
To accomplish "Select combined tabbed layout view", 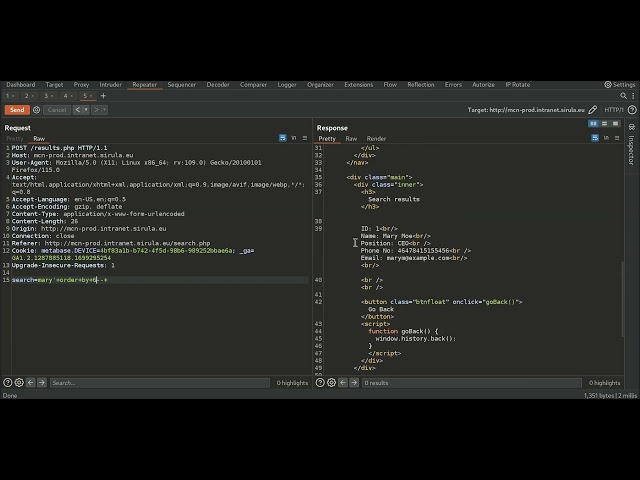I will pyautogui.click(x=616, y=124).
